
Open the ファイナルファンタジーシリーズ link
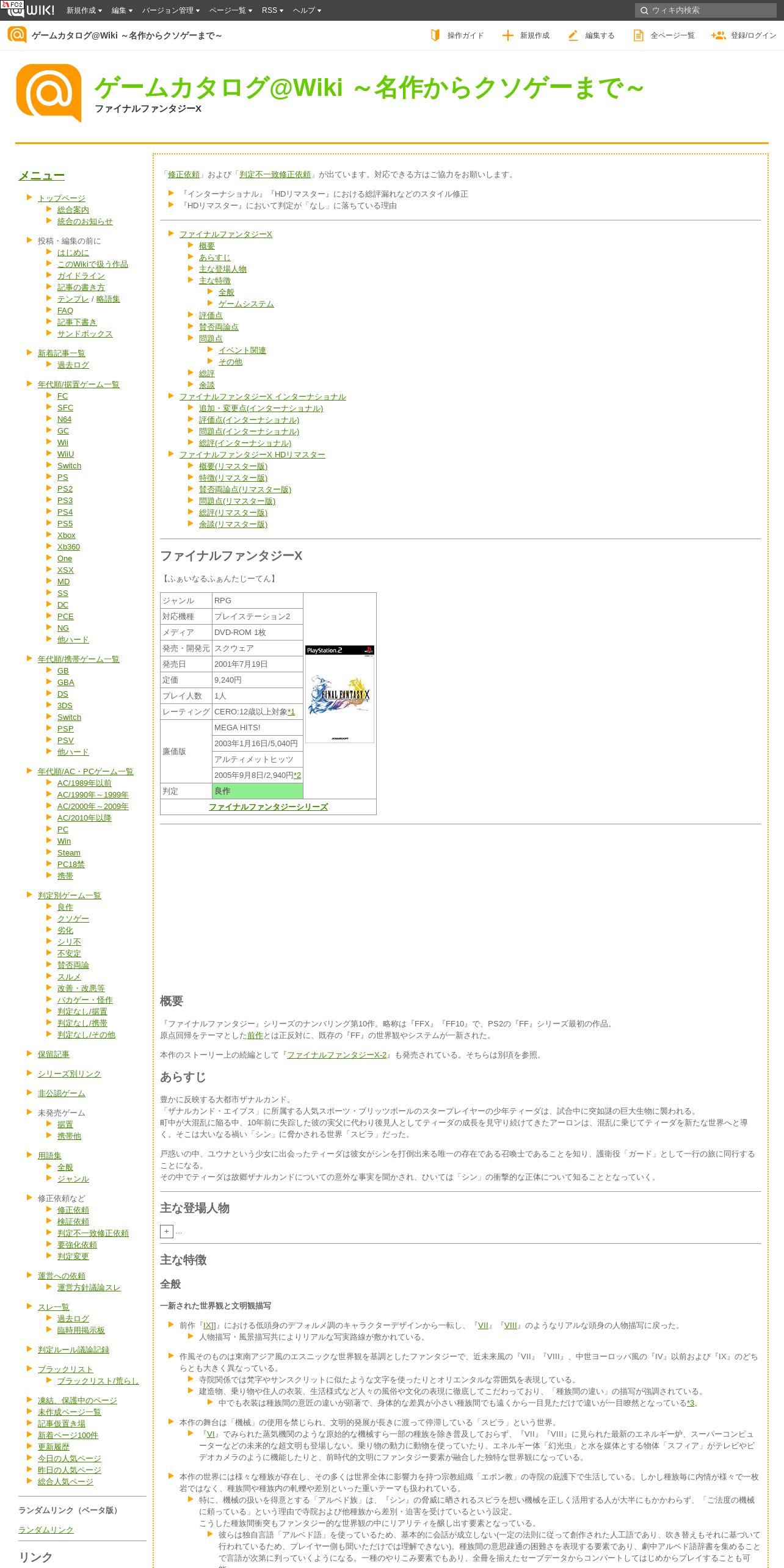[x=268, y=807]
